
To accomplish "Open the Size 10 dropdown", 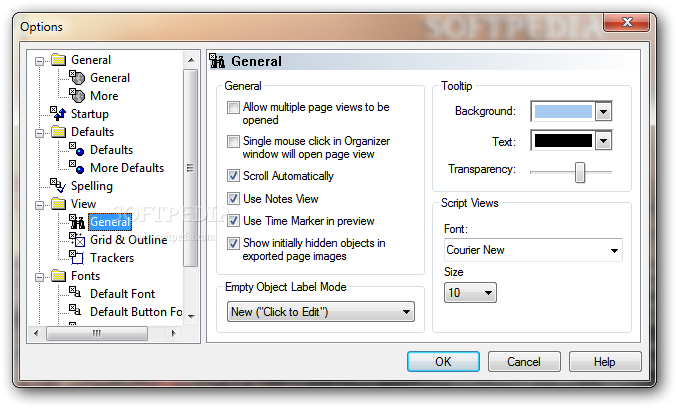I will pos(470,293).
